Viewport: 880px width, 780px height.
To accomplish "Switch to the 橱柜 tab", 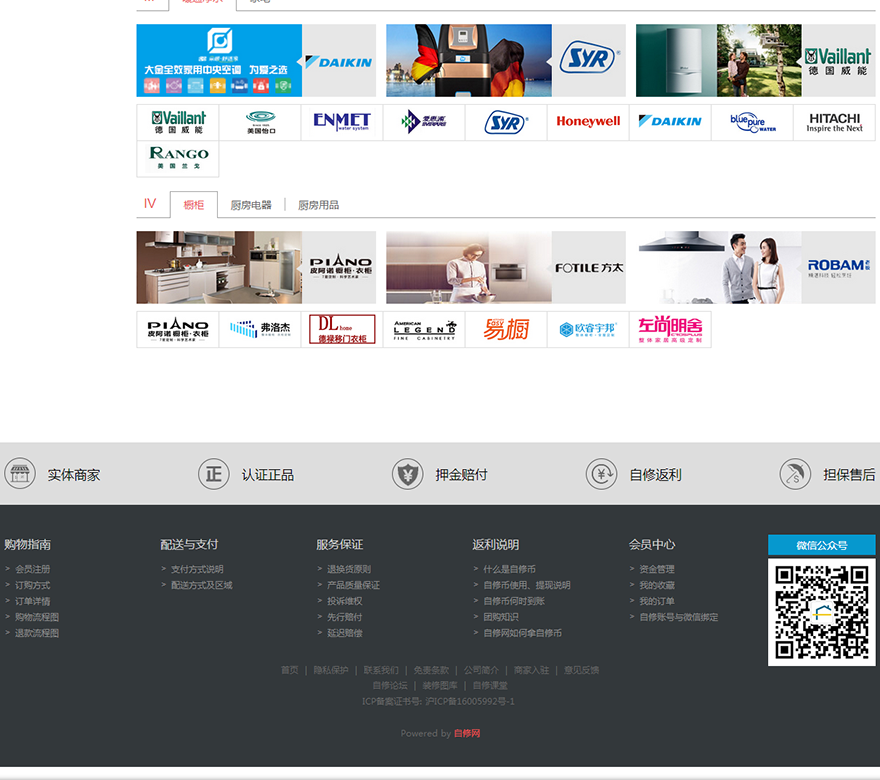I will [194, 205].
